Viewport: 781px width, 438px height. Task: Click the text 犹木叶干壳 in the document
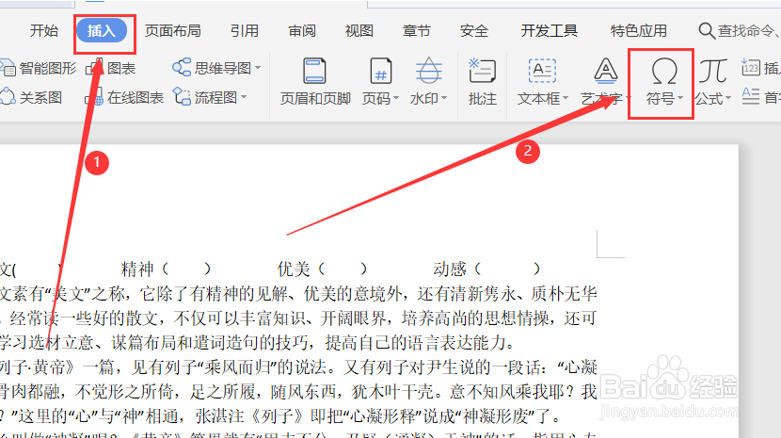[392, 392]
